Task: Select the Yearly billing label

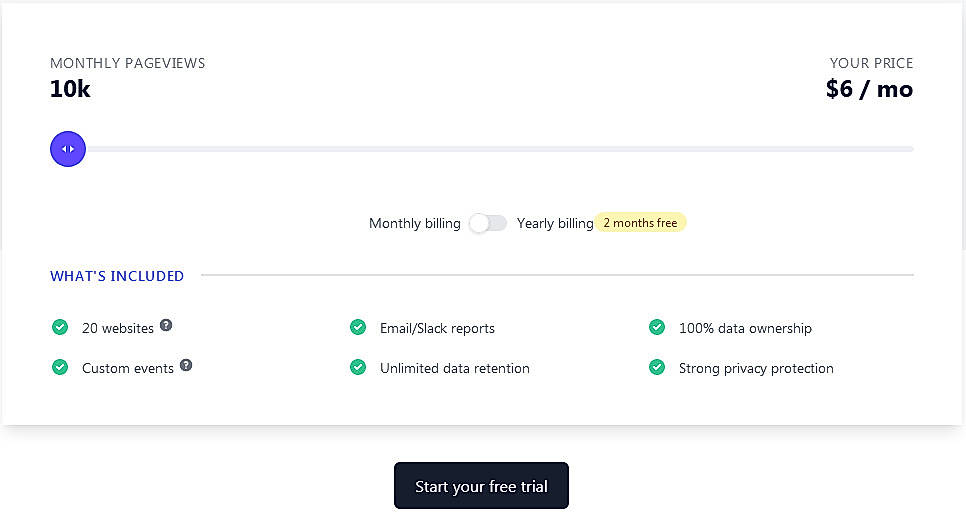Action: pos(555,223)
